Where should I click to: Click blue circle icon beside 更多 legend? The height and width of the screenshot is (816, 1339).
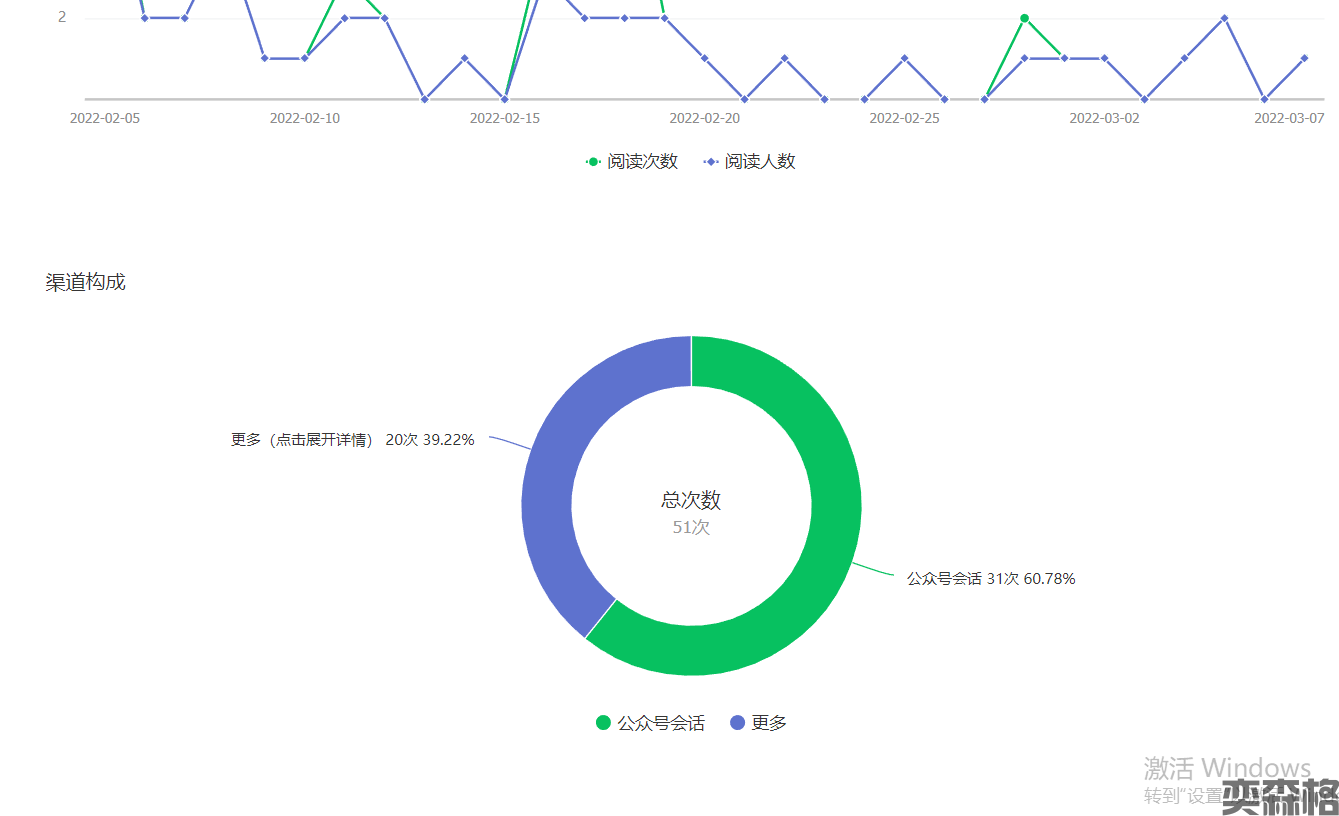pyautogui.click(x=738, y=723)
